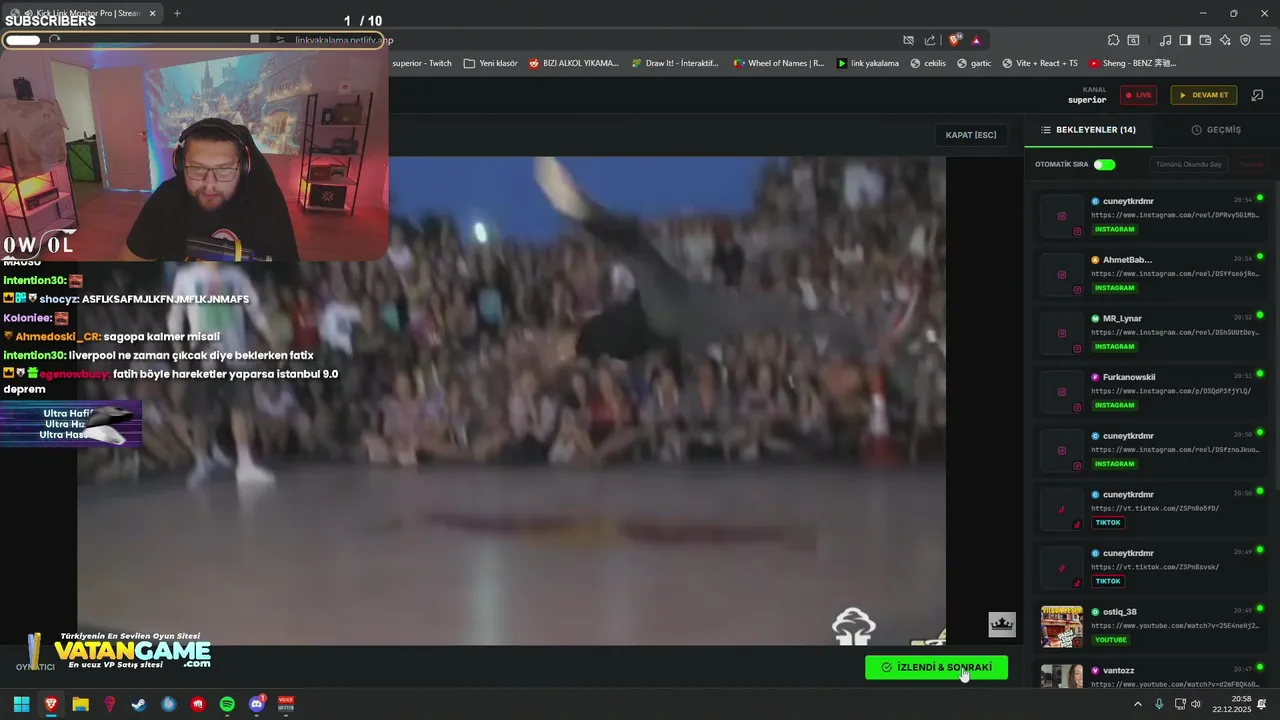The height and width of the screenshot is (720, 1280).
Task: Click the Brave Rewards triangle icon
Action: [x=976, y=40]
